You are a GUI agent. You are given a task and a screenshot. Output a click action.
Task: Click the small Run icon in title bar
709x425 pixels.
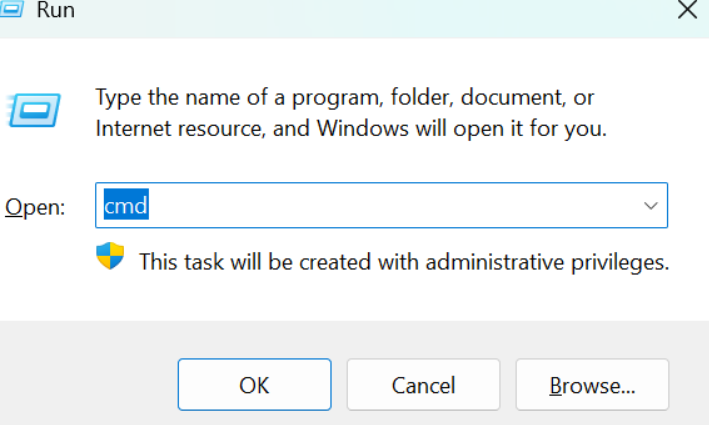click(11, 9)
